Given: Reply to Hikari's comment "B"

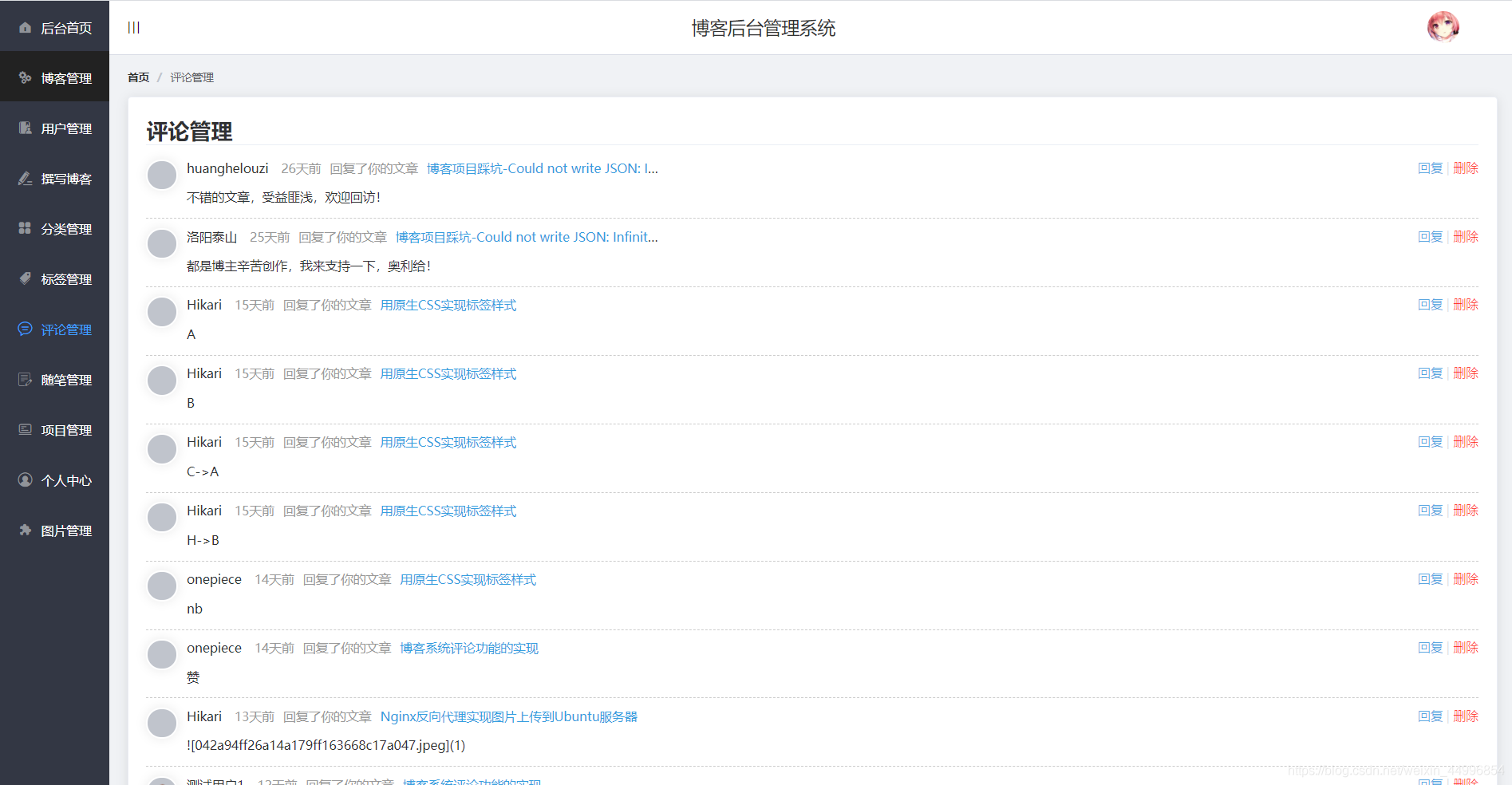Looking at the screenshot, I should [x=1431, y=373].
